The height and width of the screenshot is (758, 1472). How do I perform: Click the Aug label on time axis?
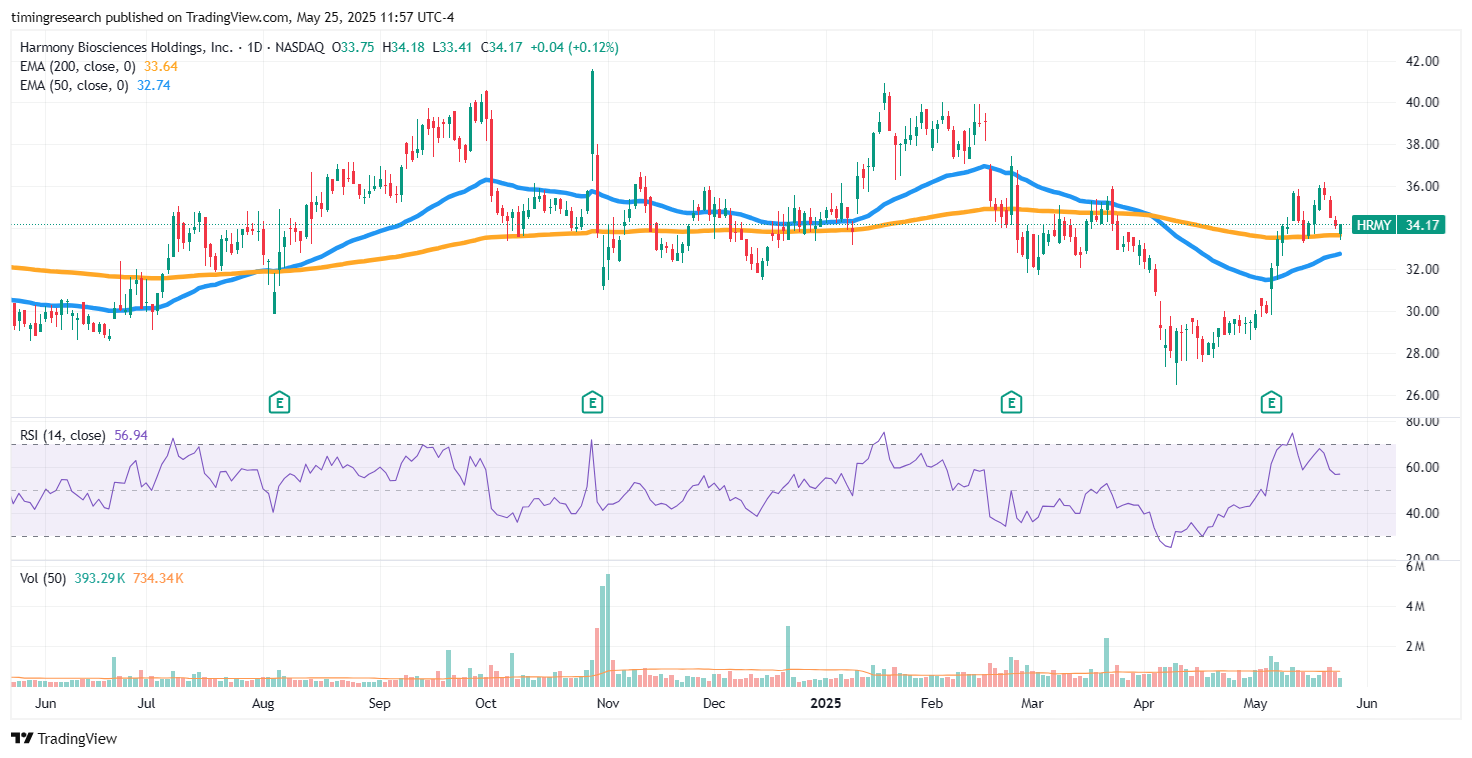263,703
